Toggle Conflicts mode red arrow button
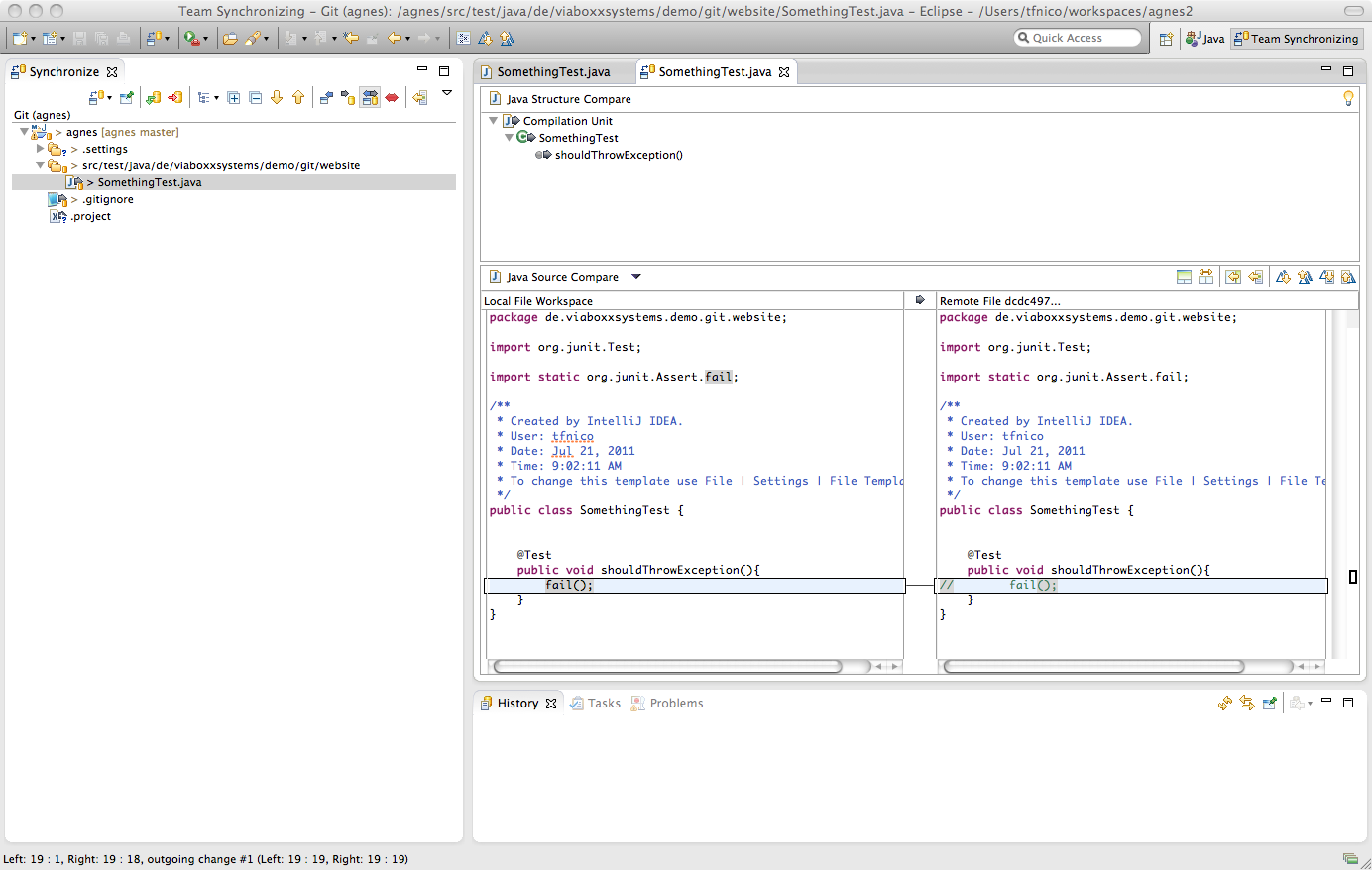 tap(392, 97)
